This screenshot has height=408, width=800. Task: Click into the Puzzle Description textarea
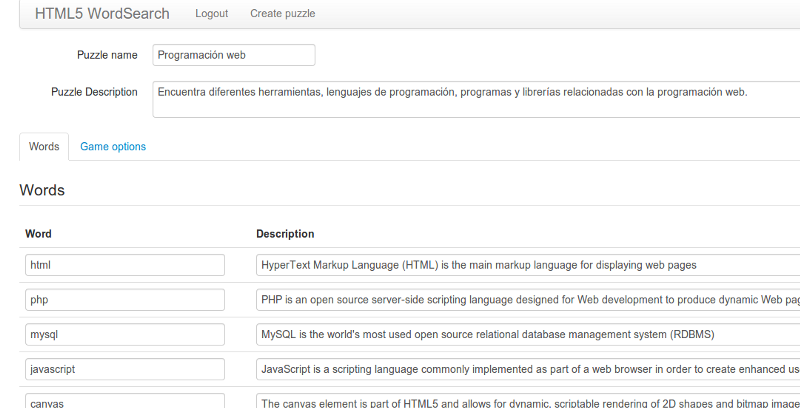coord(476,99)
